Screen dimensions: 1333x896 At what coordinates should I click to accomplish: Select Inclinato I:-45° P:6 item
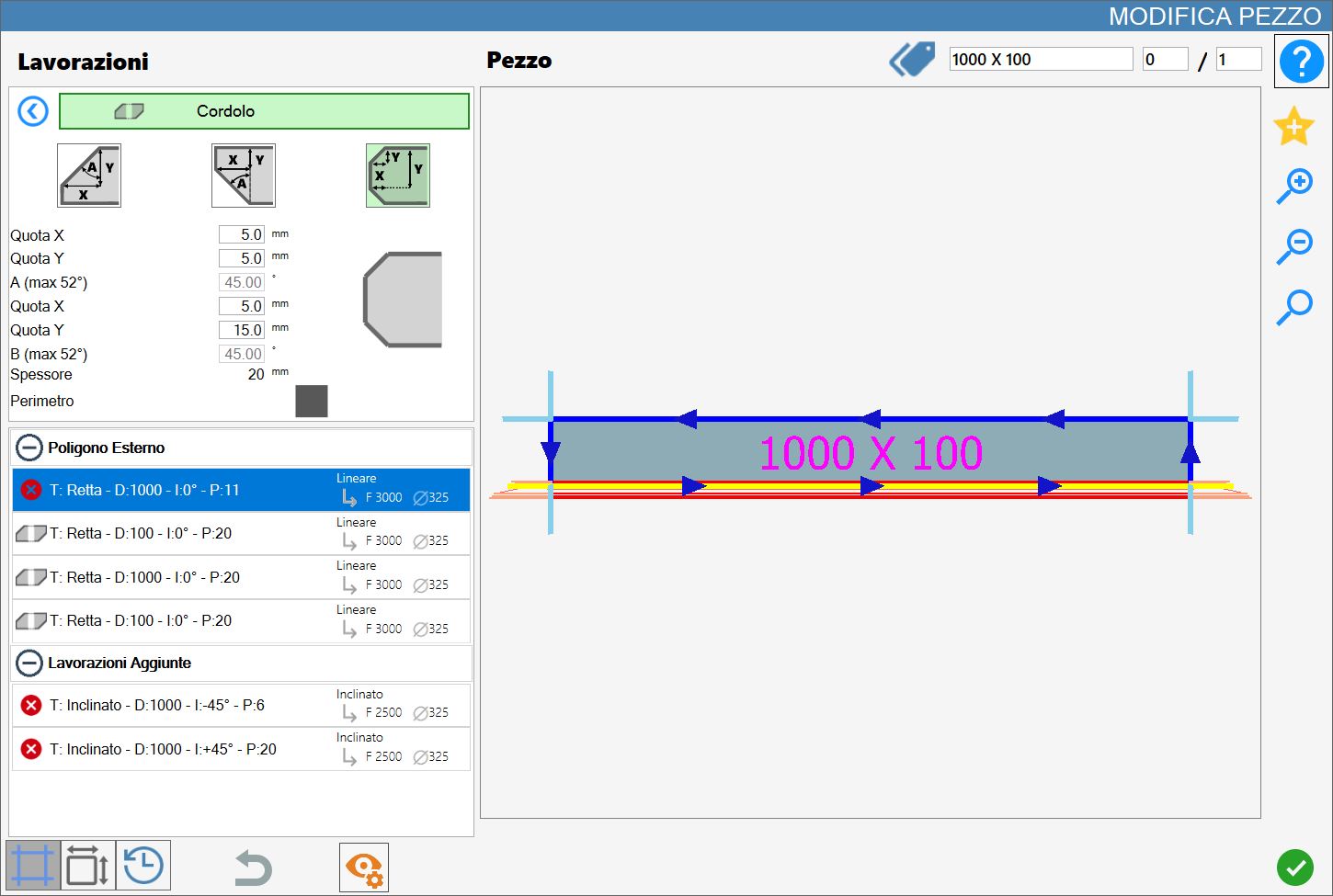(241, 705)
